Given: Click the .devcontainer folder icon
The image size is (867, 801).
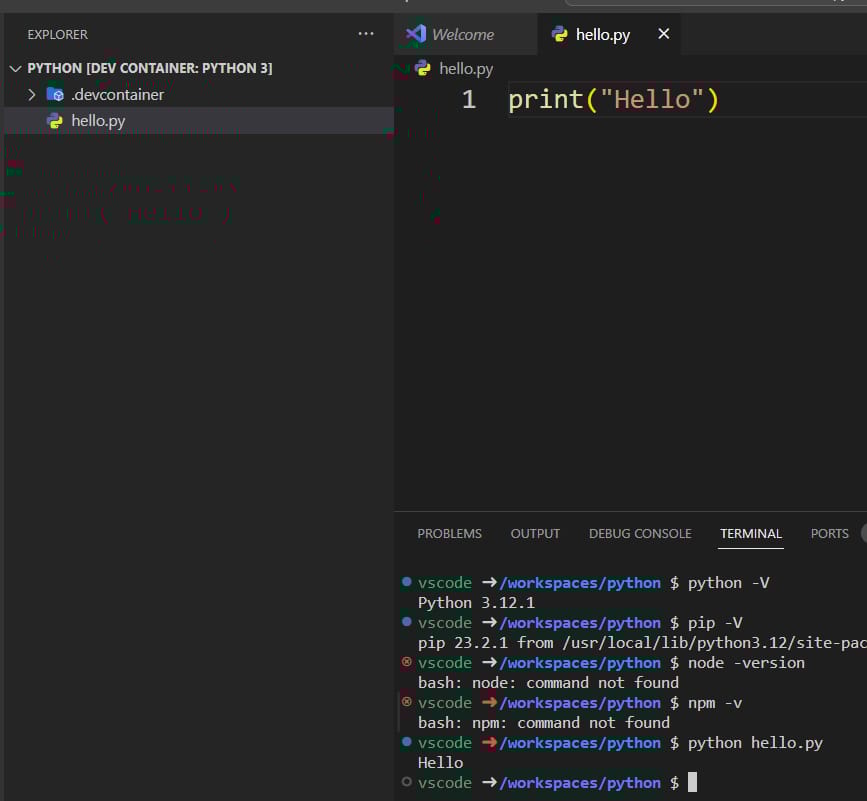Looking at the screenshot, I should 56,94.
